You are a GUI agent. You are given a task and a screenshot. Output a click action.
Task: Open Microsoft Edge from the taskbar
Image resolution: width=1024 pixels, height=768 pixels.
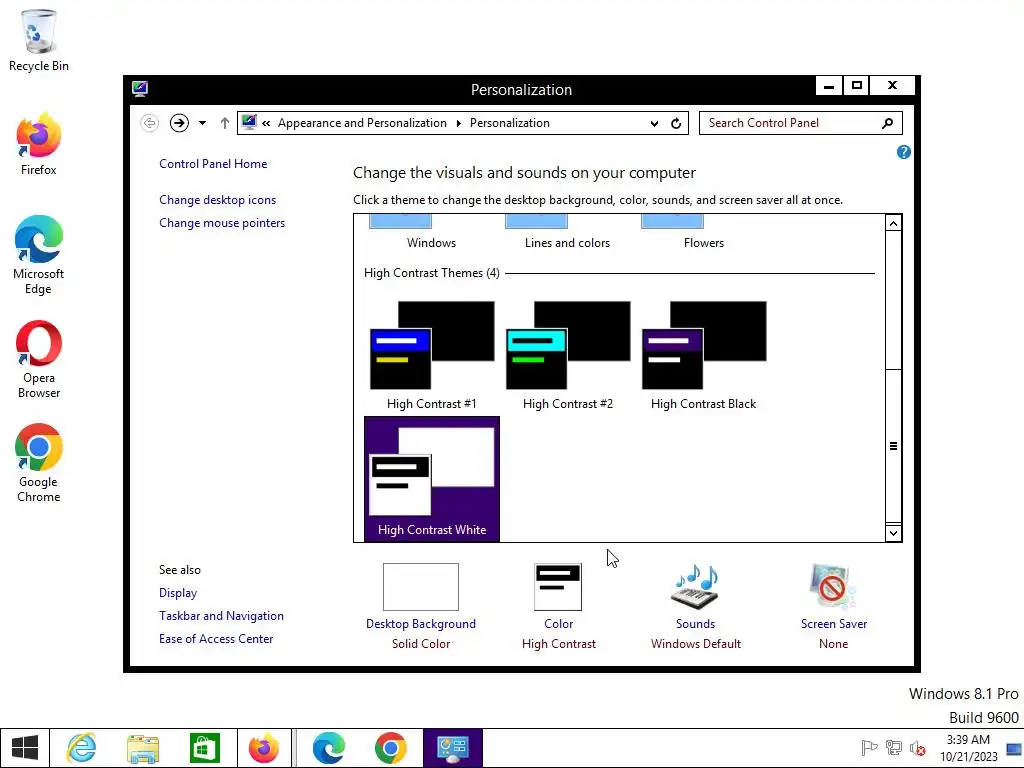[x=328, y=748]
